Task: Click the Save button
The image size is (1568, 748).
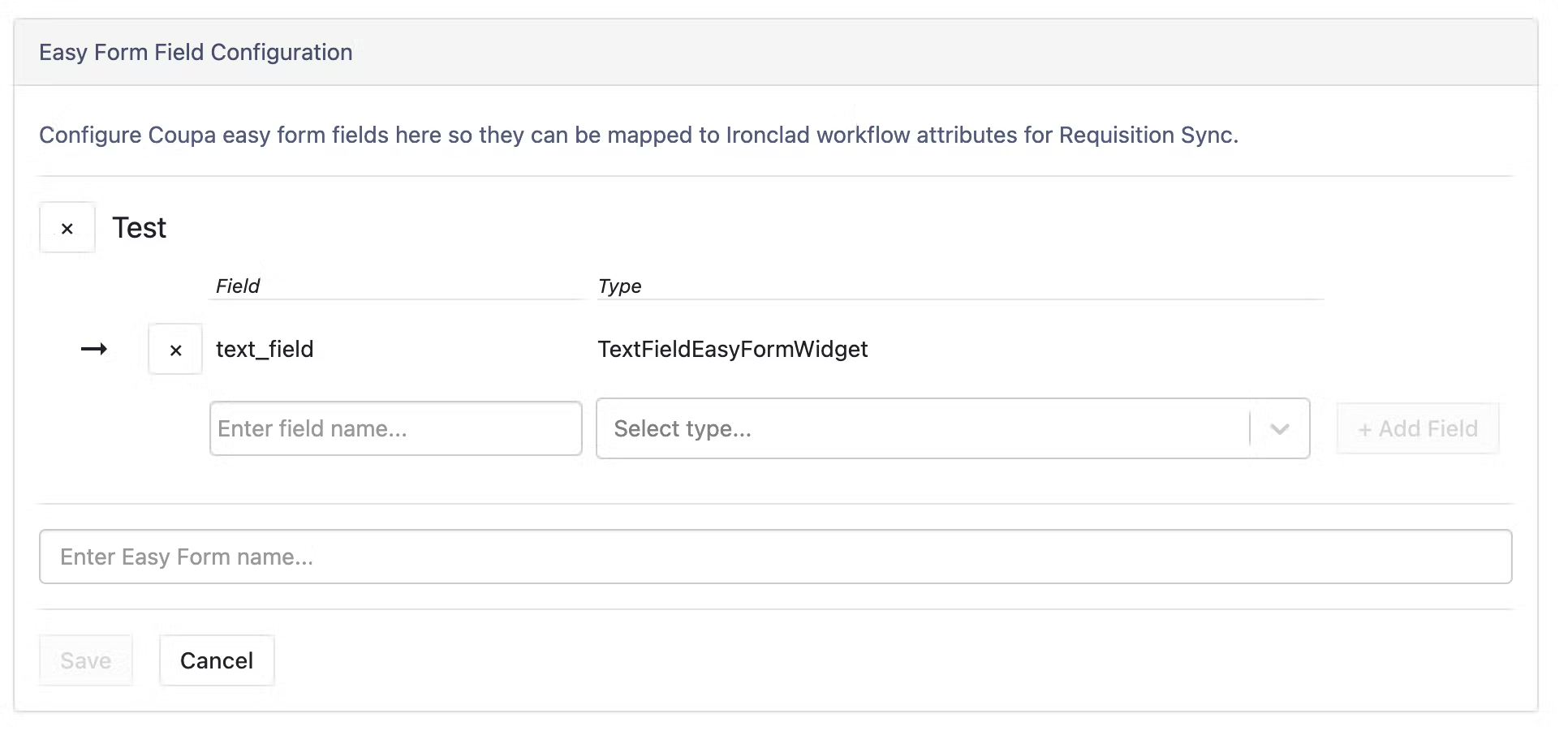Action: click(x=86, y=660)
